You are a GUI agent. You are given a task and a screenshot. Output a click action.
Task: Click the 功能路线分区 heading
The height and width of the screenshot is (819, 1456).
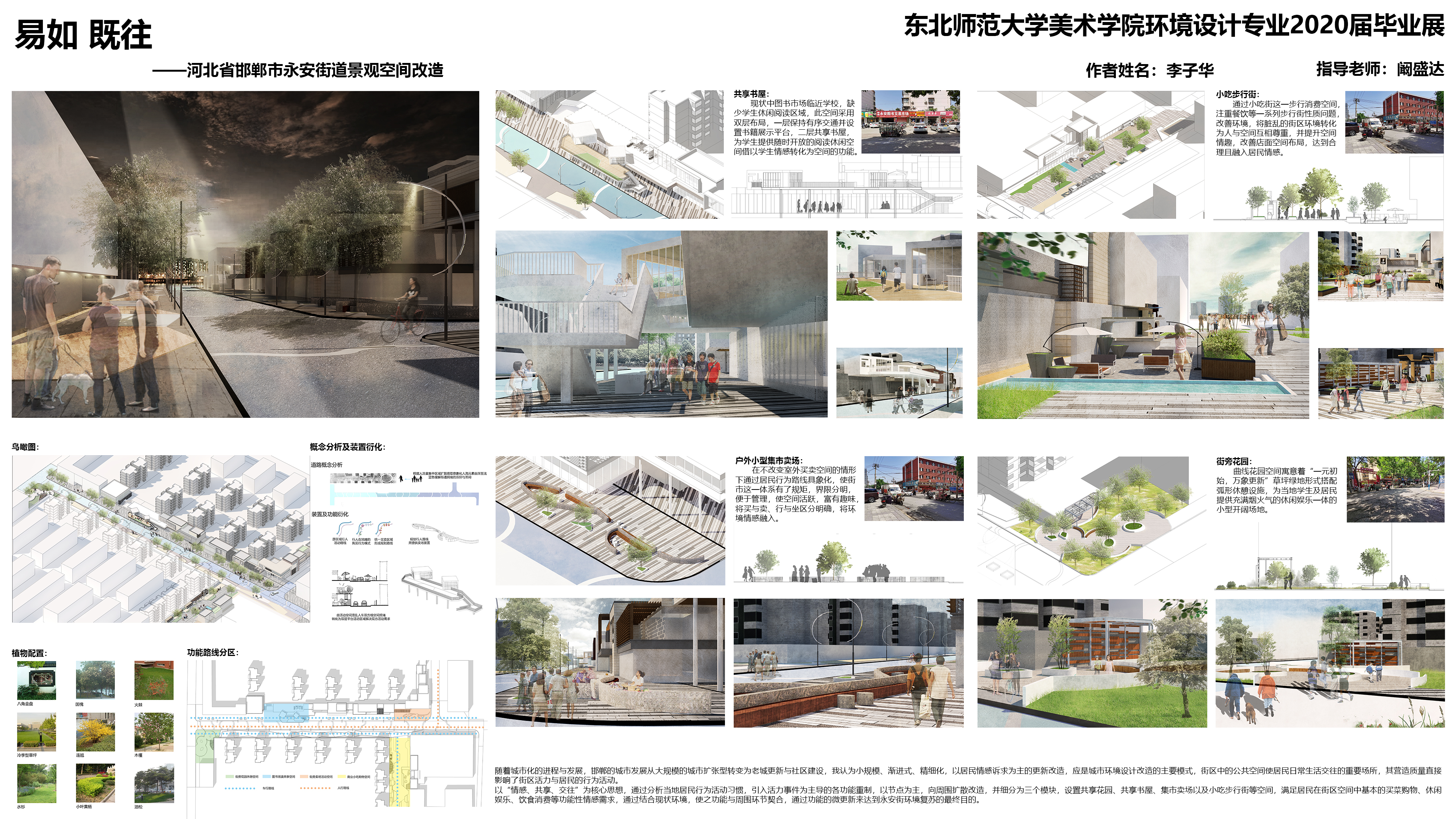(x=213, y=652)
